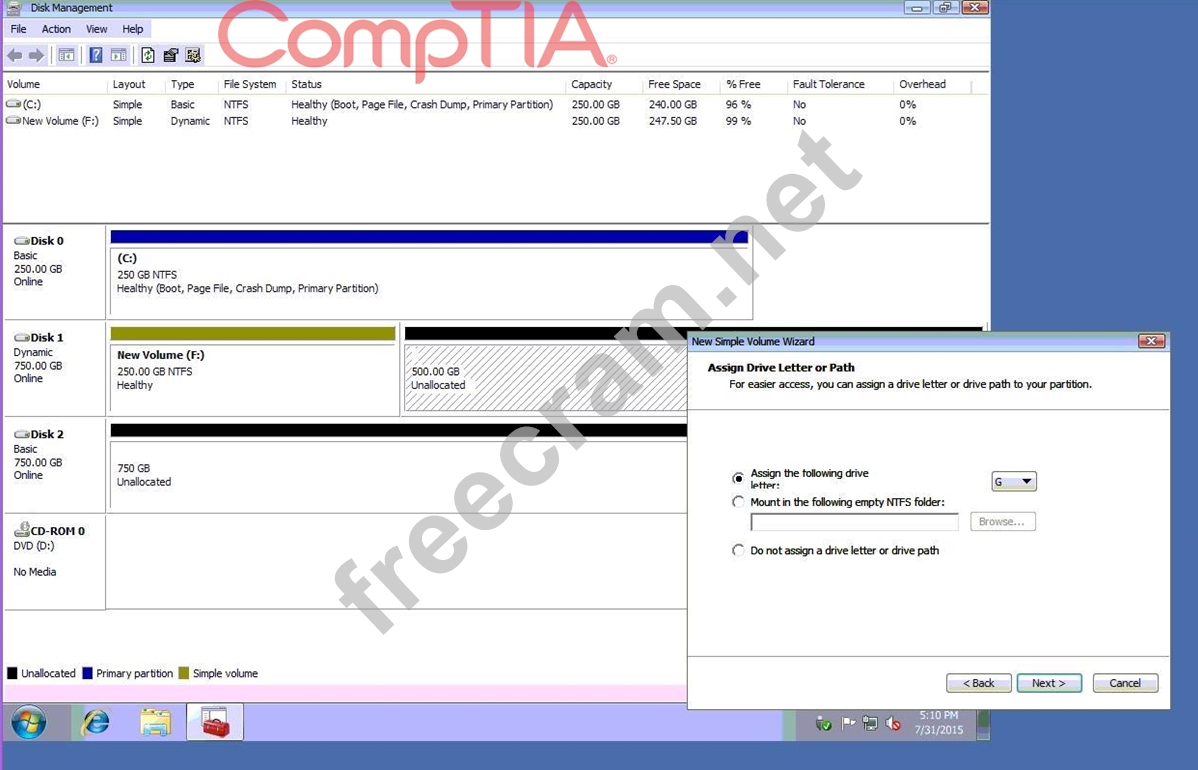Image resolution: width=1198 pixels, height=770 pixels.
Task: Click the Safely Remove Hardware tray icon
Action: click(x=823, y=723)
